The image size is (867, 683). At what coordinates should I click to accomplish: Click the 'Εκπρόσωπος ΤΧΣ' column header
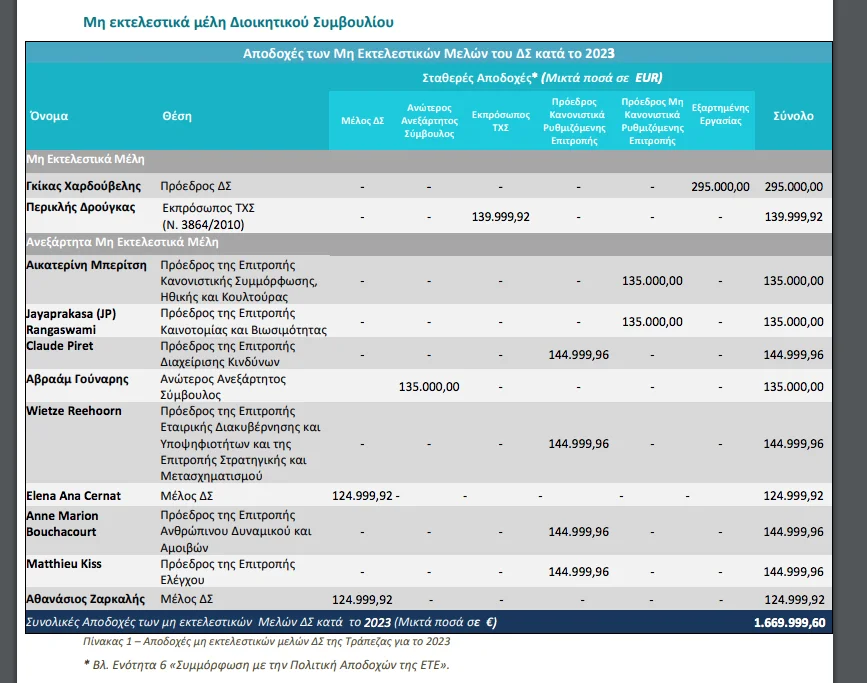coord(500,121)
